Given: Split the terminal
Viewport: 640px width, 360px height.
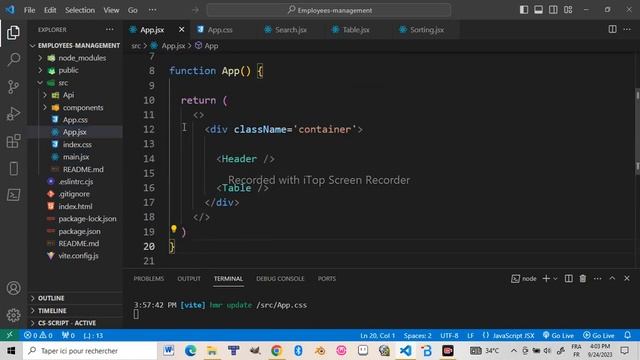Looking at the screenshot, I should (568, 278).
